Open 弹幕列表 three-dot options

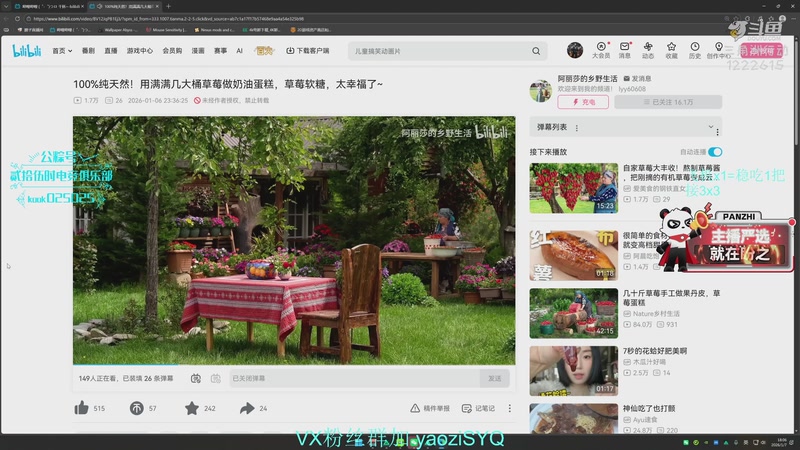tap(577, 128)
